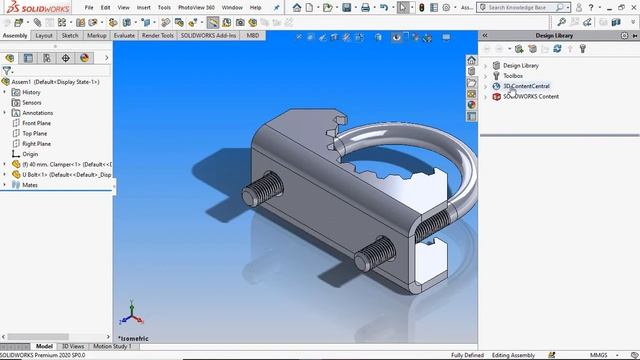This screenshot has width=640, height=360.
Task: Open a file using the Open folder icon
Action: click(327, 7)
